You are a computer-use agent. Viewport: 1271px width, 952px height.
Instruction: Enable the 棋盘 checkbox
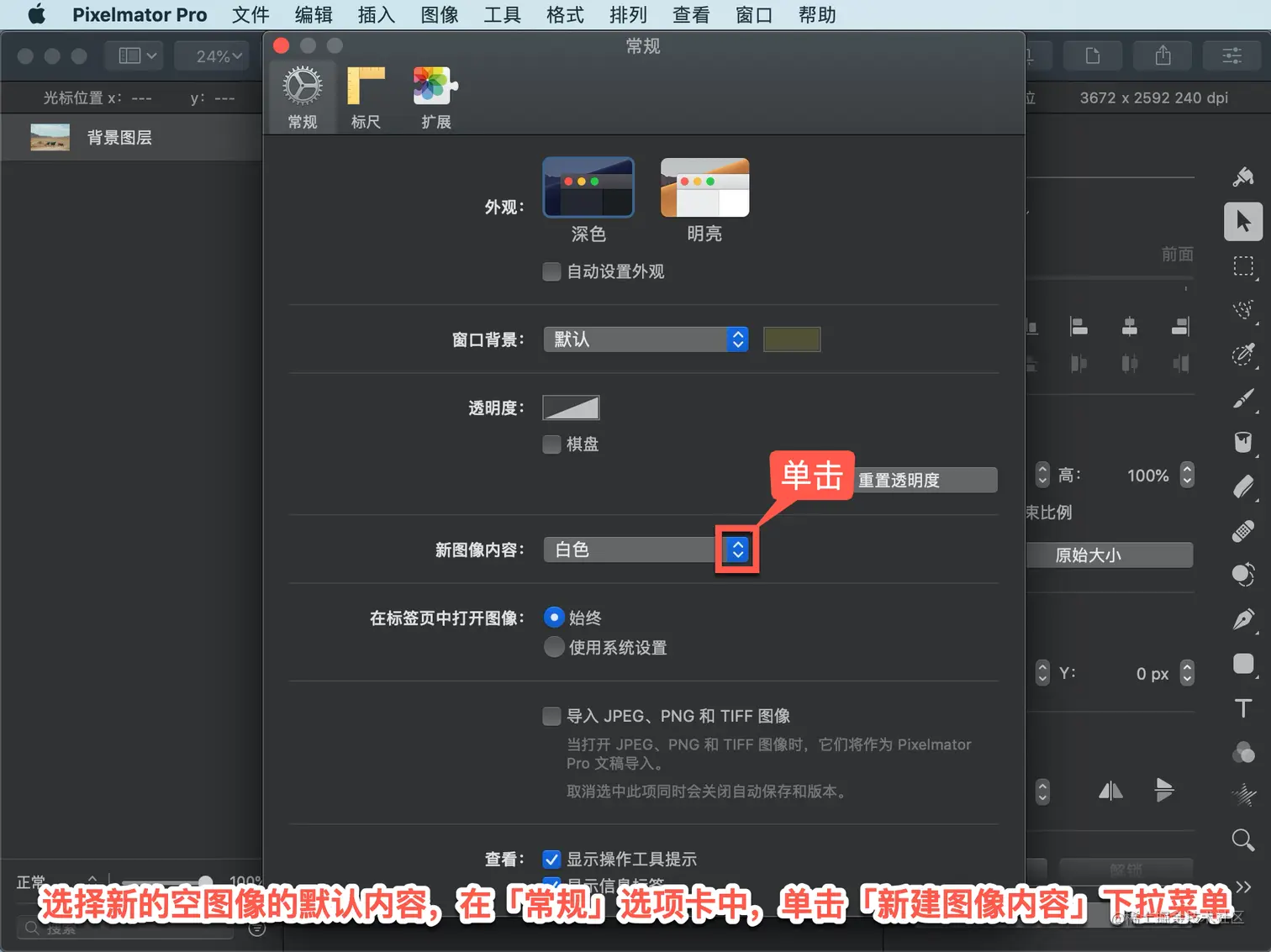coord(551,444)
